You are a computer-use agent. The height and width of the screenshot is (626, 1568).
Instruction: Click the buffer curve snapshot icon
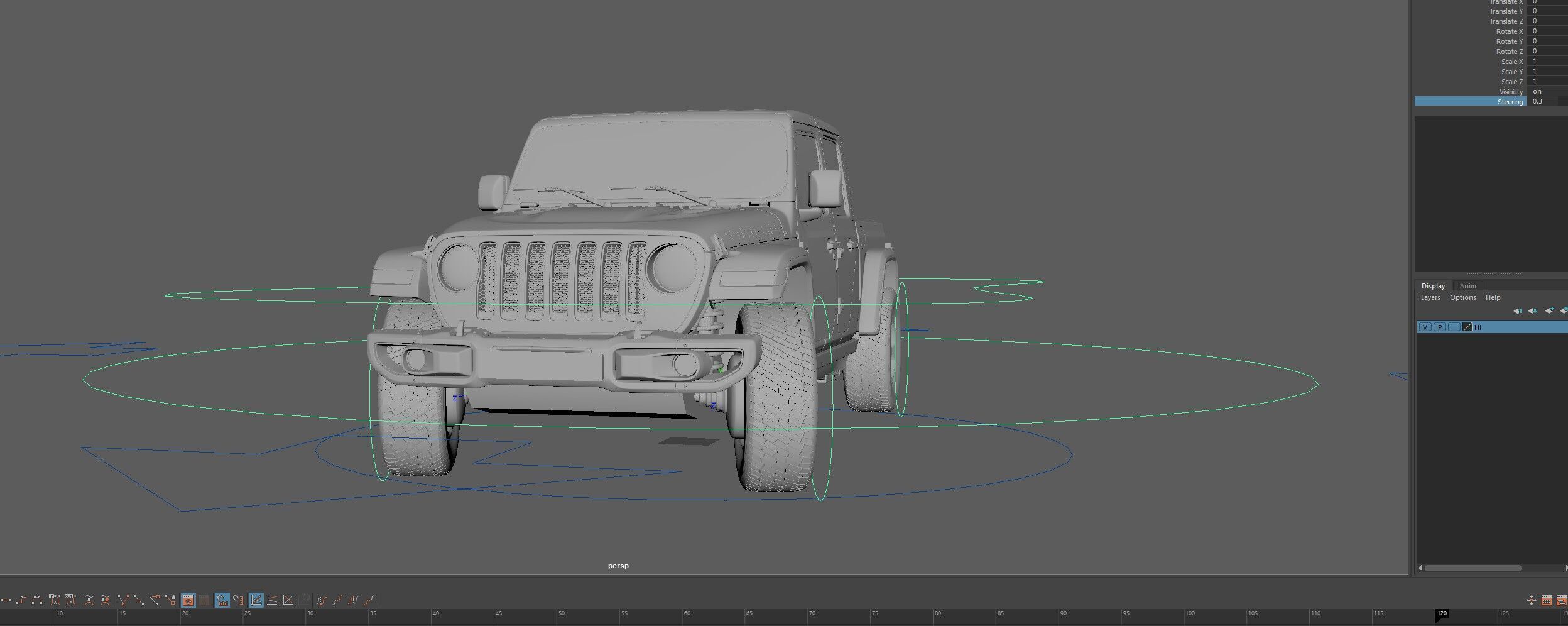click(x=89, y=600)
